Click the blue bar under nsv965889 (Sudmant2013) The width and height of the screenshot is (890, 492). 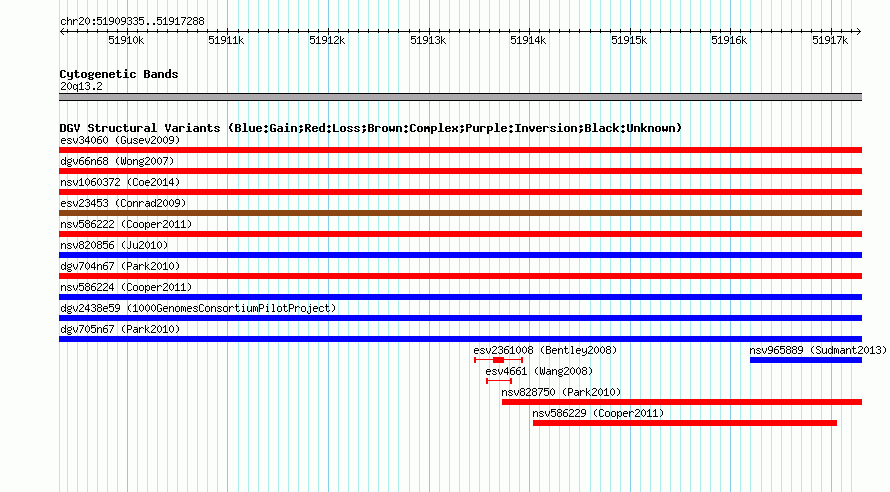806,360
